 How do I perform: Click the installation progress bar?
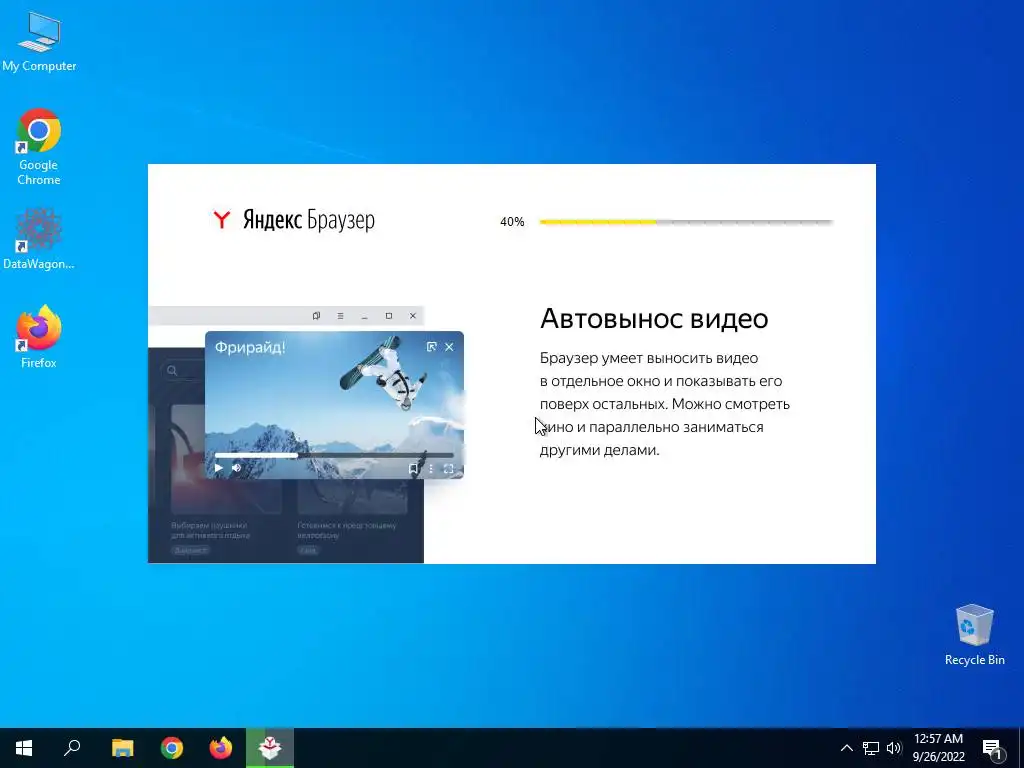point(686,222)
